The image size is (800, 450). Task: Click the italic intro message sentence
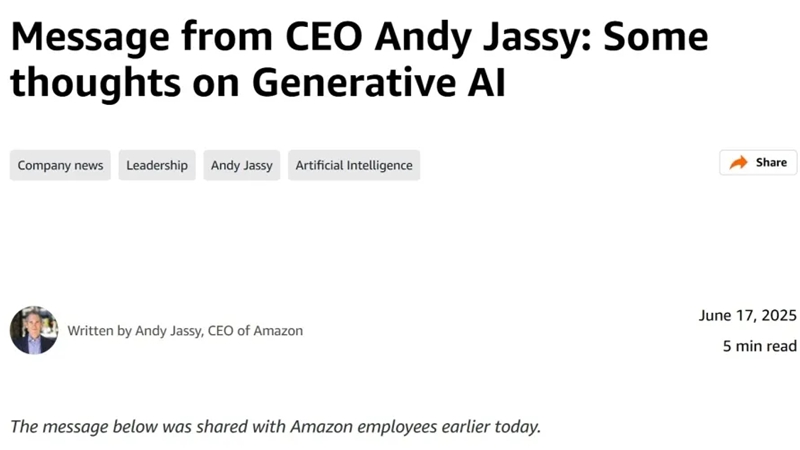coord(276,427)
